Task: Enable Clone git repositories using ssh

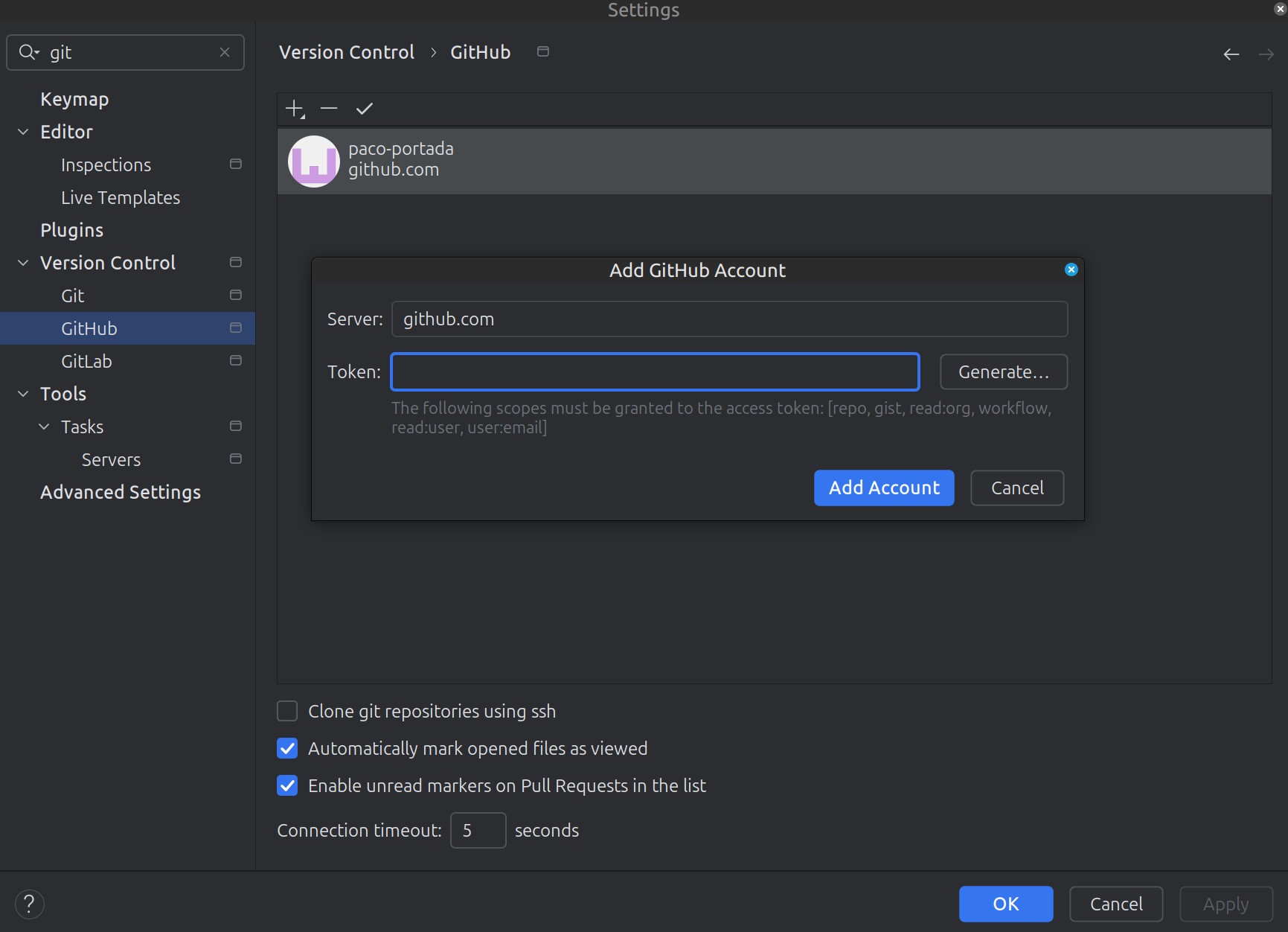Action: coord(287,711)
